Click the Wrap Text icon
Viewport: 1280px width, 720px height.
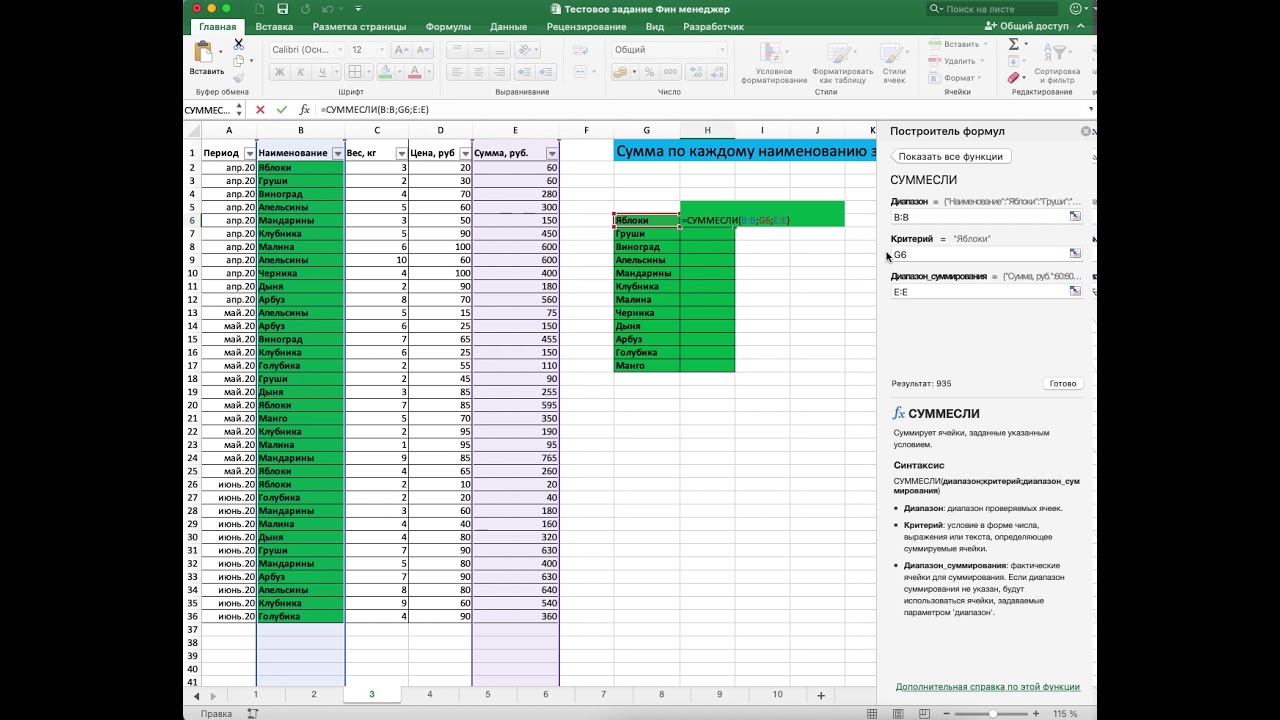click(581, 49)
